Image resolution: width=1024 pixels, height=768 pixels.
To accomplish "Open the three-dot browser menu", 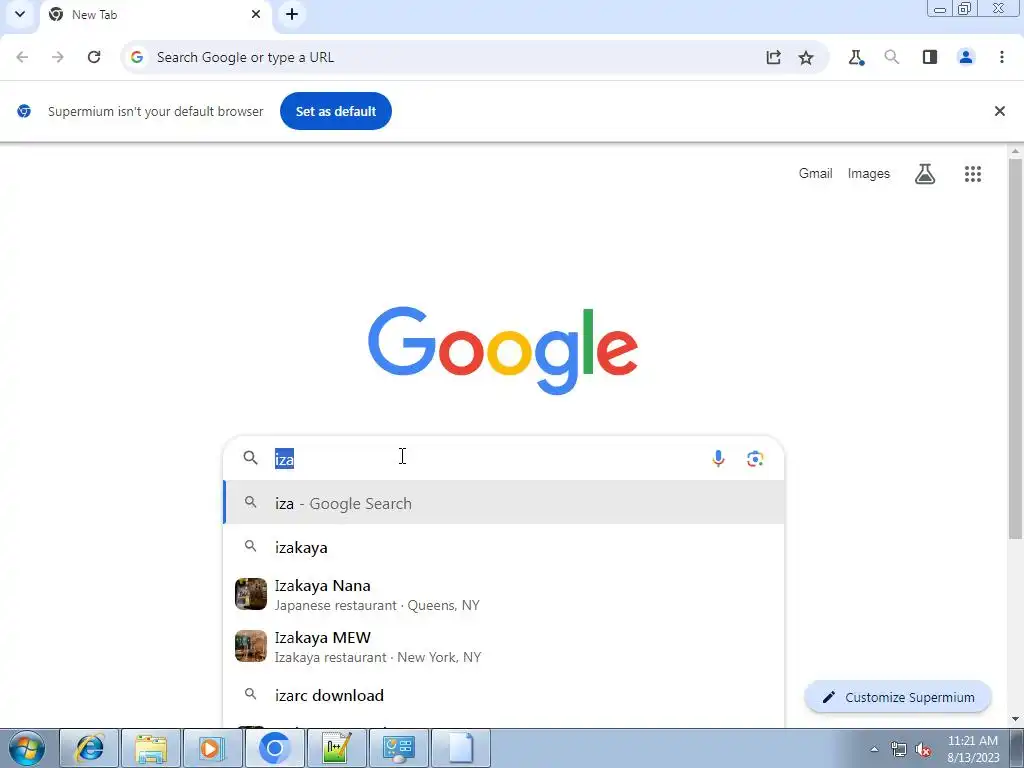I will [x=1002, y=57].
